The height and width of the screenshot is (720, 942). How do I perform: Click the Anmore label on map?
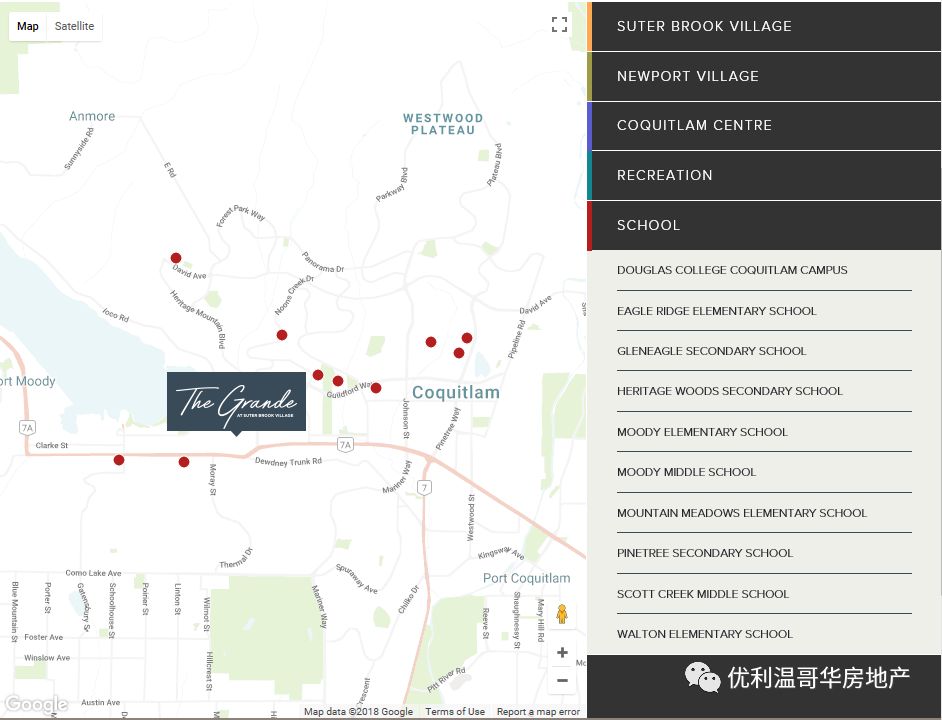[92, 116]
